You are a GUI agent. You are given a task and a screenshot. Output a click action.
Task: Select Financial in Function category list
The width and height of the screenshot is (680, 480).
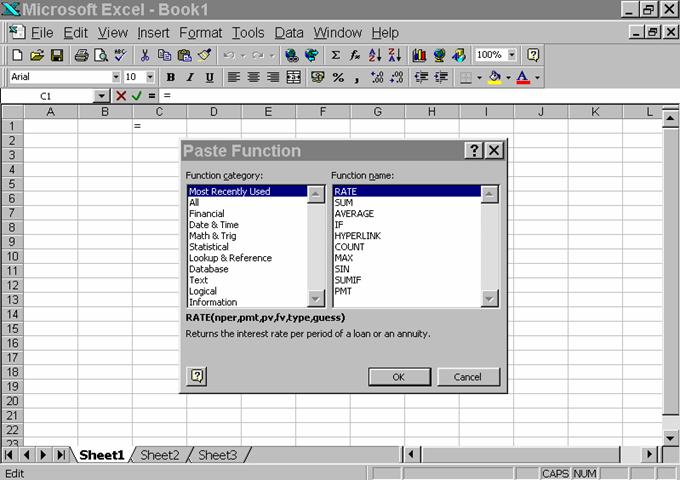207,213
